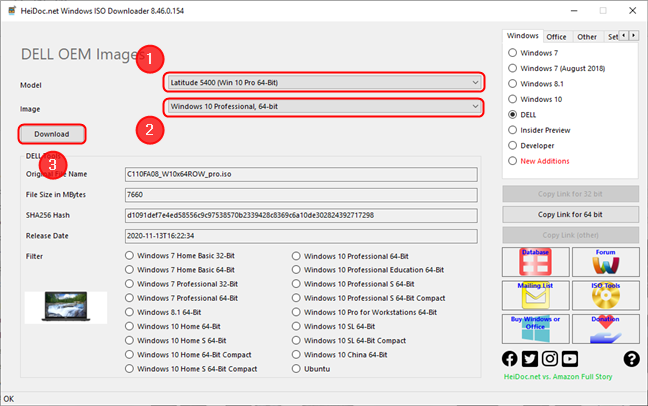Select the Windows 7 radio button
648x406 pixels.
(512, 53)
